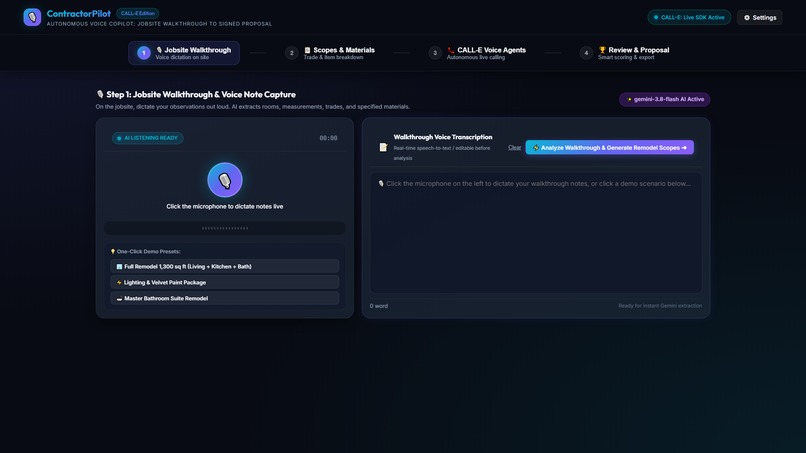806x453 pixels.
Task: Click the clipboard icon by Scopes & Materials
Action: tap(307, 50)
